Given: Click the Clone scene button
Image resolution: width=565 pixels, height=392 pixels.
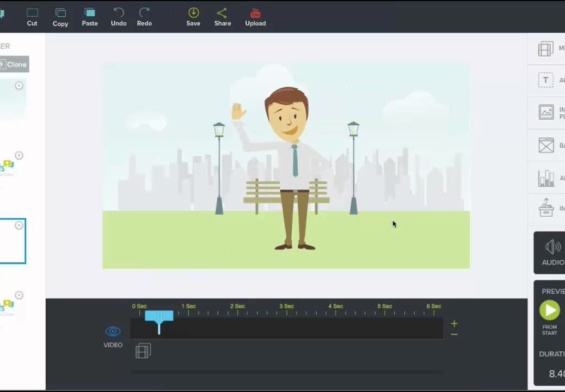Looking at the screenshot, I should click(x=14, y=64).
